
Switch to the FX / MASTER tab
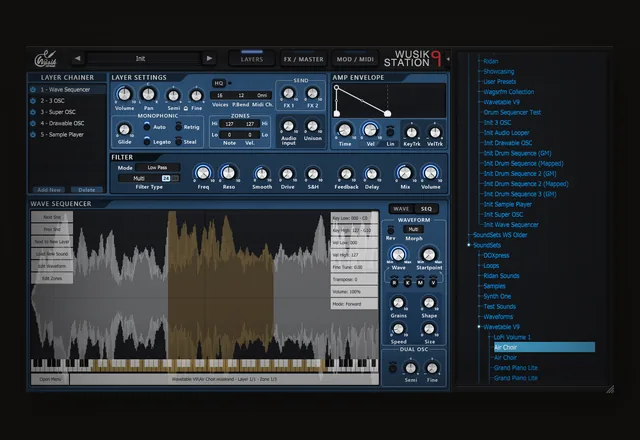click(303, 59)
